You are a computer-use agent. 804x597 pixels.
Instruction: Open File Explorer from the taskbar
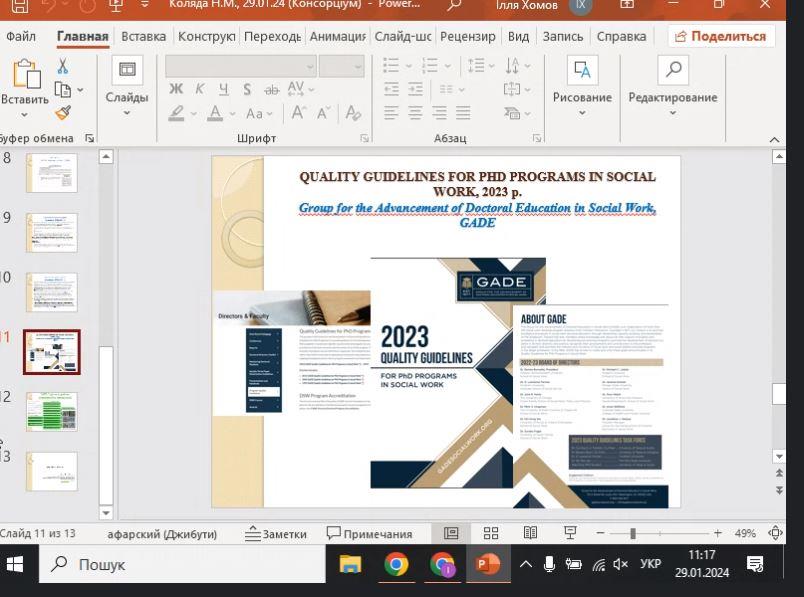[x=351, y=565]
